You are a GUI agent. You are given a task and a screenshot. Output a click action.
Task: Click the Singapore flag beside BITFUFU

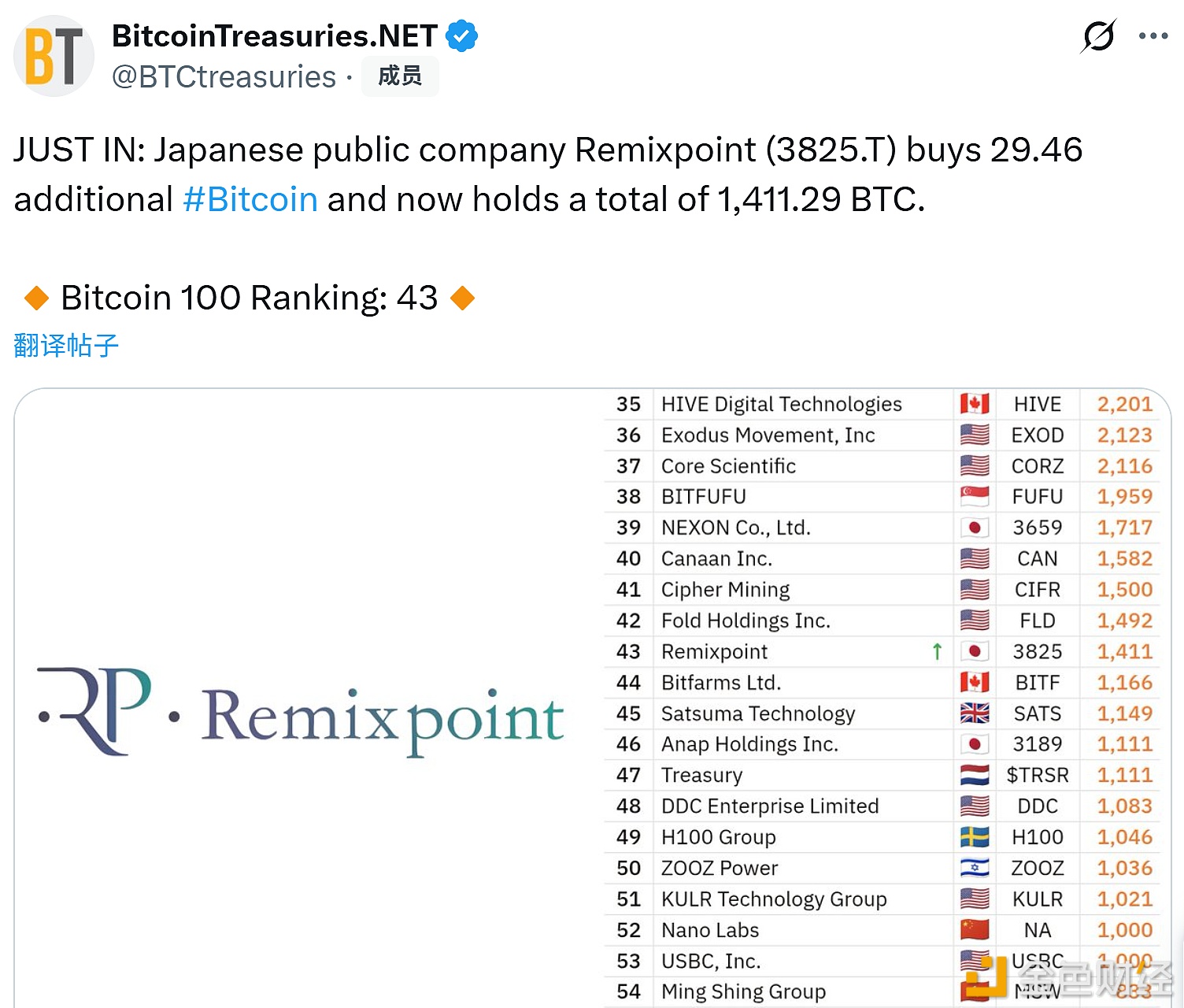[x=975, y=496]
